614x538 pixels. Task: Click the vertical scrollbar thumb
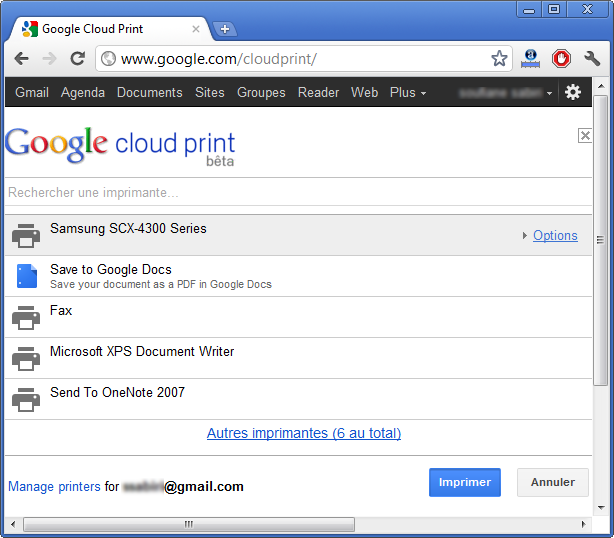[600, 240]
